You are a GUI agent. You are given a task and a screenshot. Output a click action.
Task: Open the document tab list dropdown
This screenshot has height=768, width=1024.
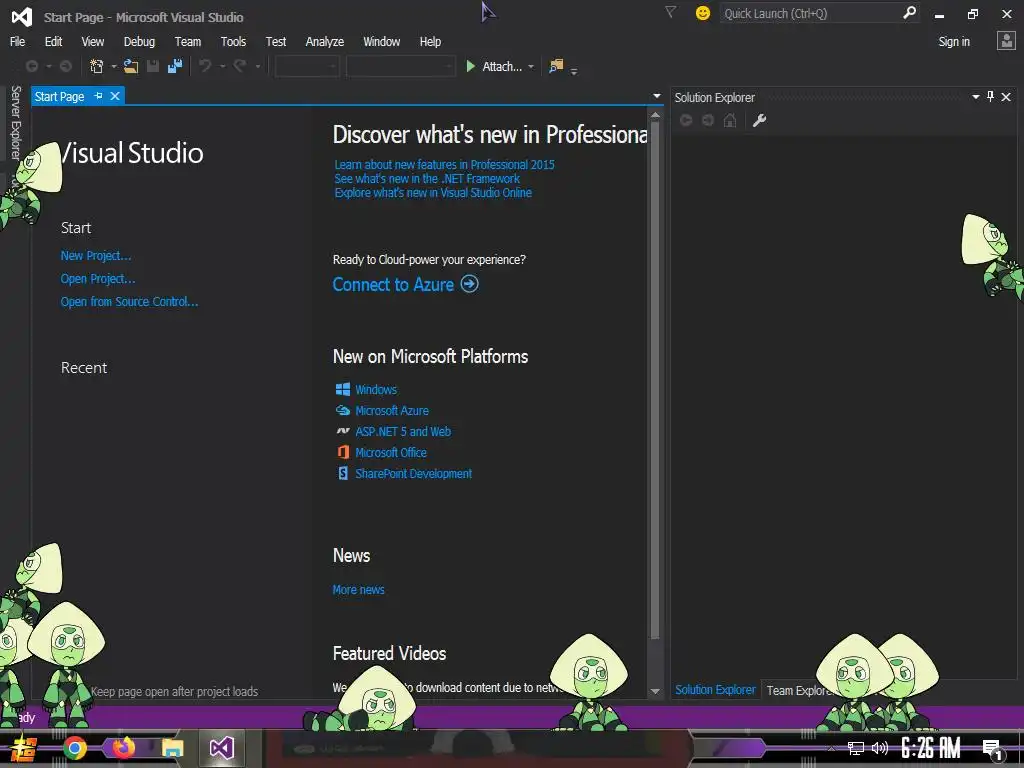click(x=657, y=96)
